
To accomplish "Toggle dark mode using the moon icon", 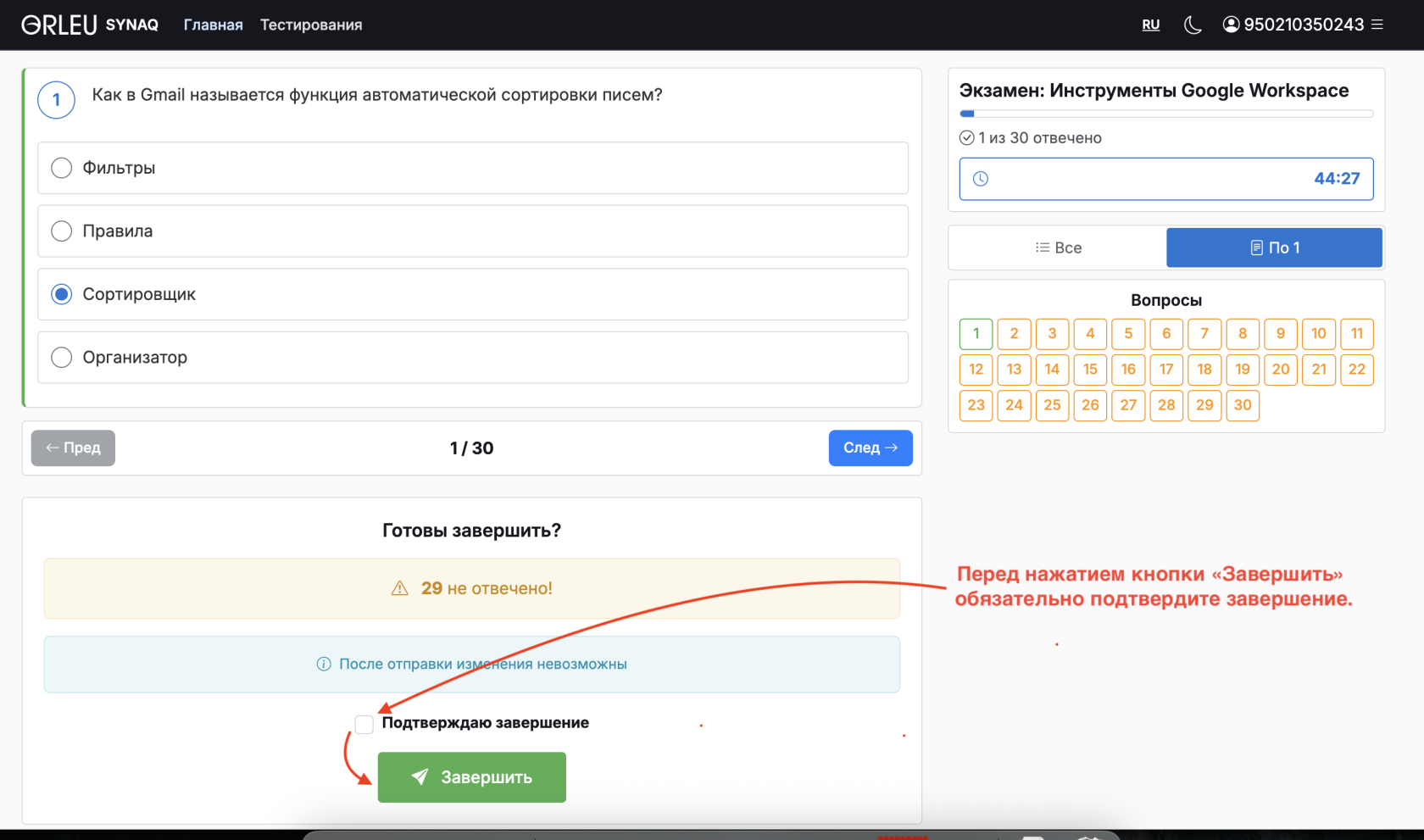I will (x=1192, y=25).
